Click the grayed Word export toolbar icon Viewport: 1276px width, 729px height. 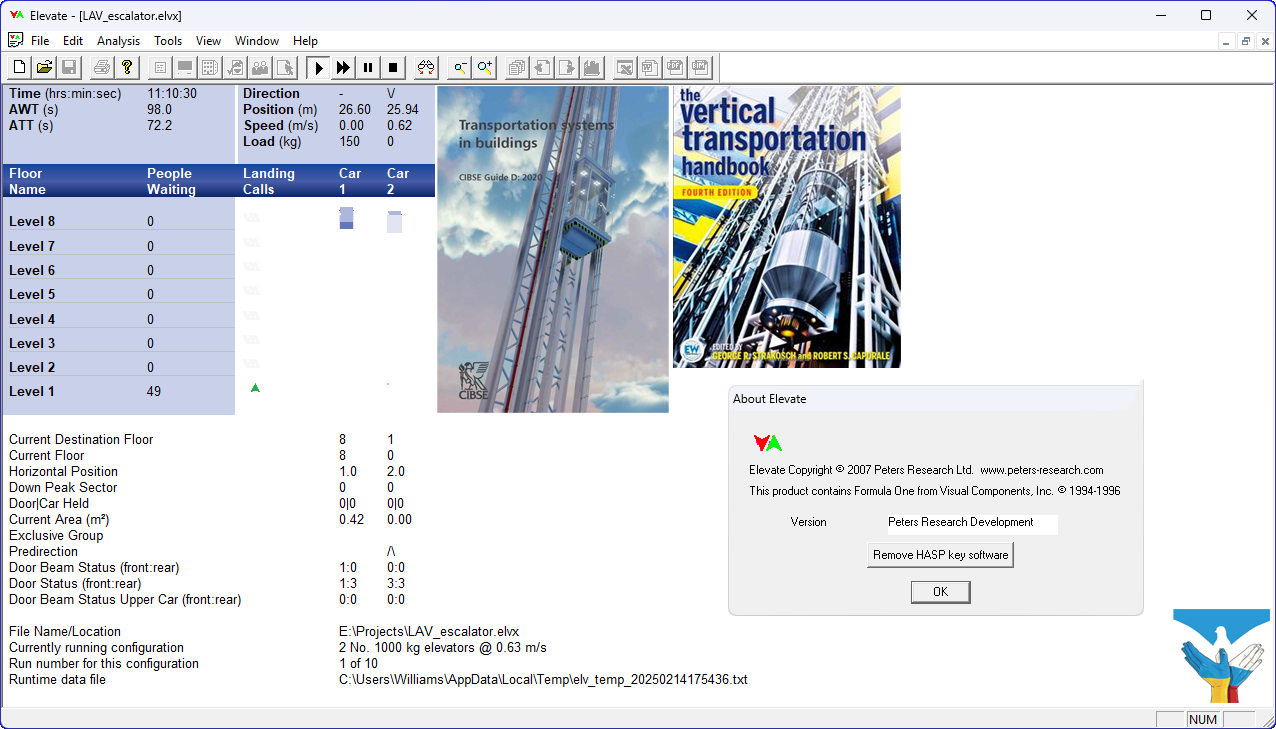tap(650, 67)
